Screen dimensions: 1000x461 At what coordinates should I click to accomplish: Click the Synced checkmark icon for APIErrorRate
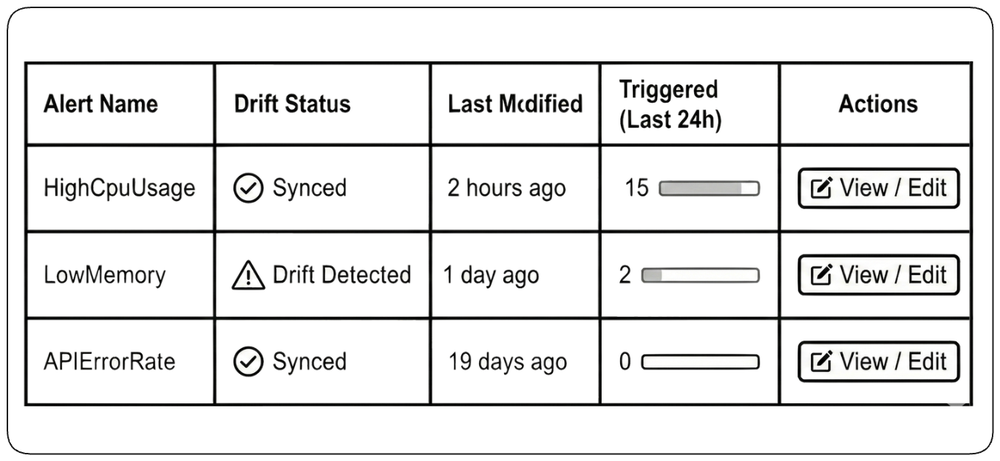[x=248, y=362]
